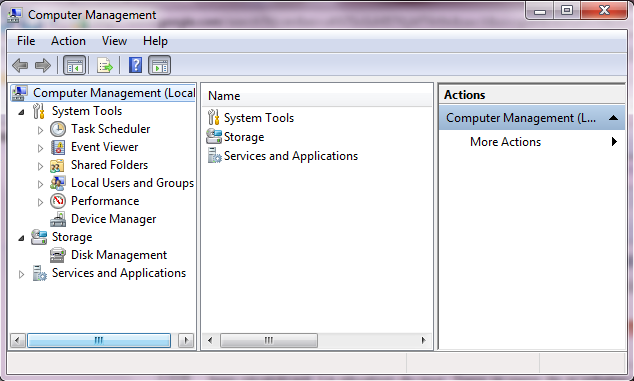
Task: Open the View menu
Action: 114,41
